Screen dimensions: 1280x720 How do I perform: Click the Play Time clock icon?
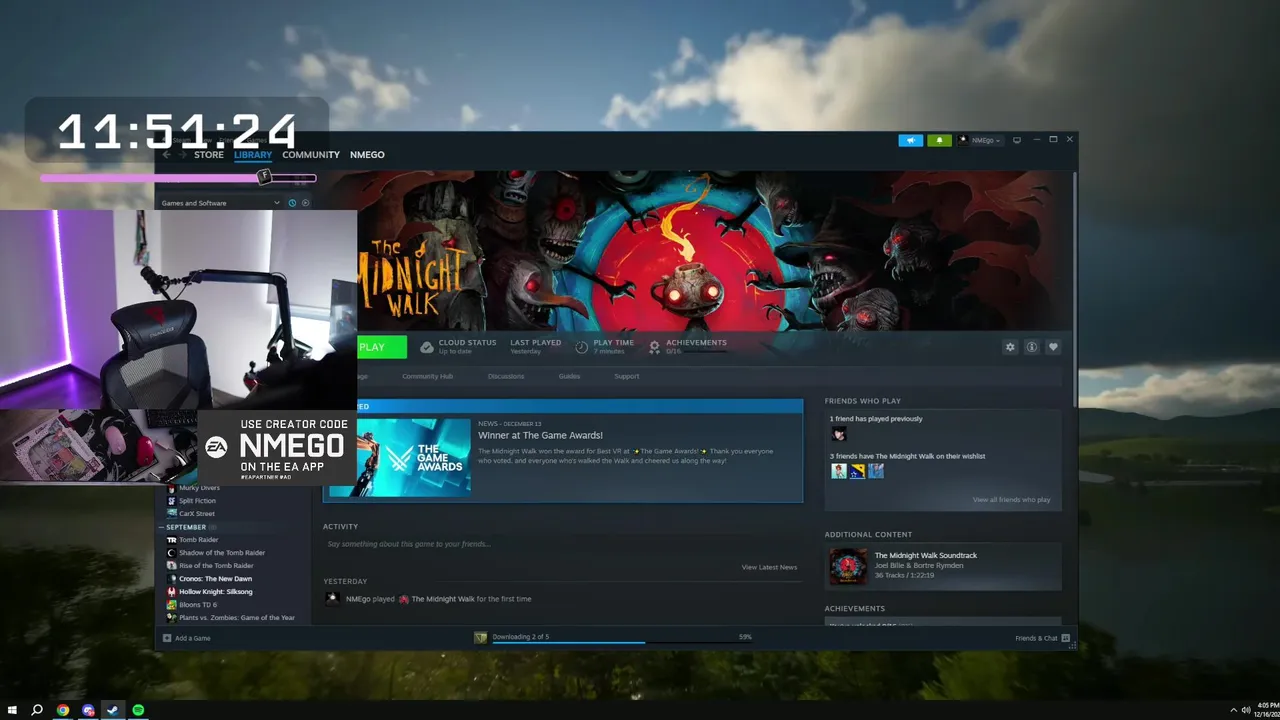(x=581, y=347)
